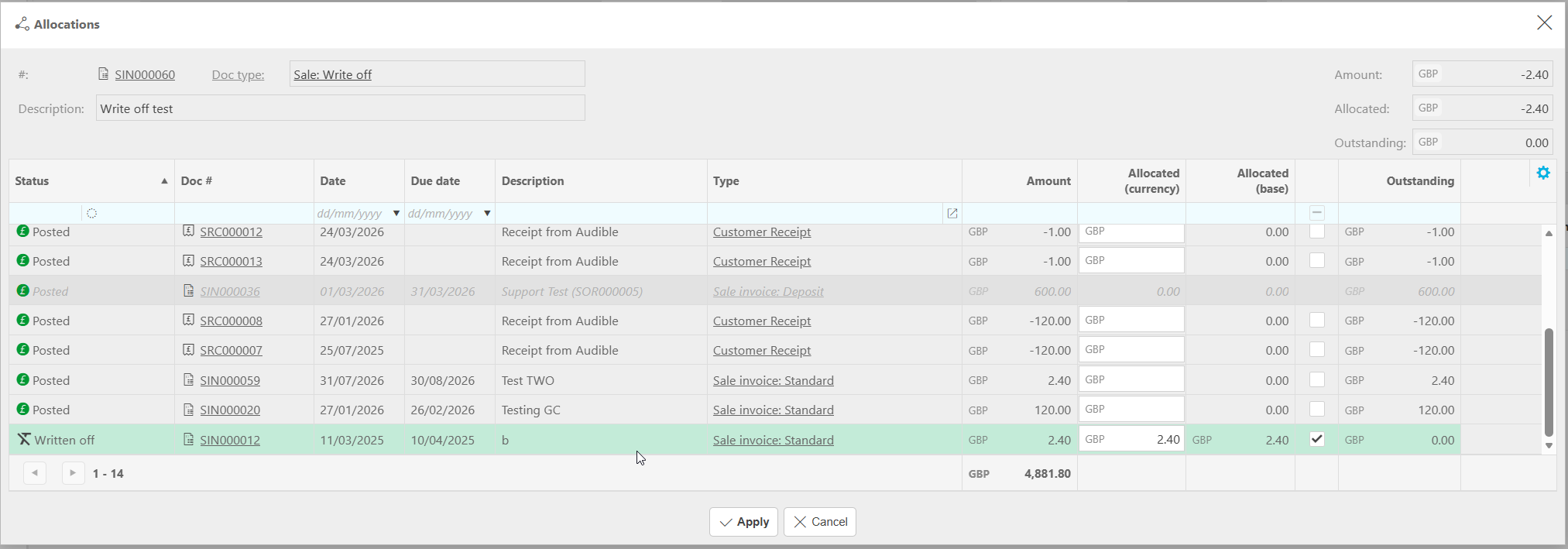Toggle the select-all checkbox in filter row
Screen dimensions: 1568x549
point(1316,213)
